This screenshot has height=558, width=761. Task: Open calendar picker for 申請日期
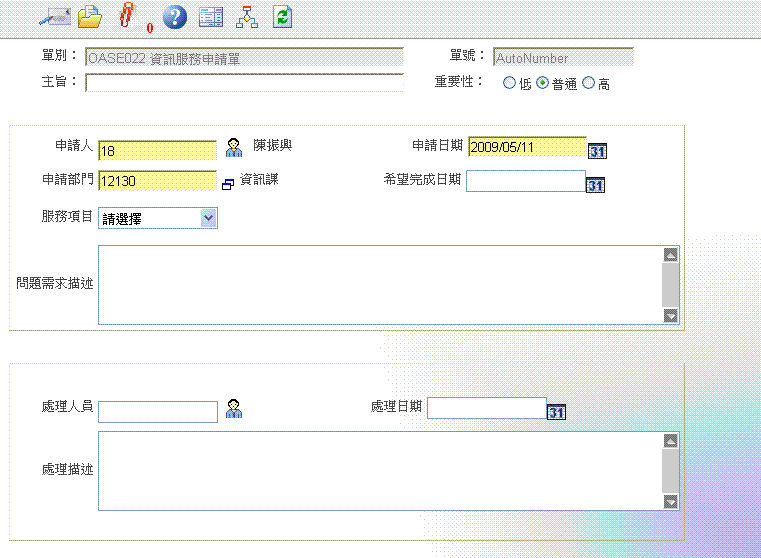tap(597, 151)
